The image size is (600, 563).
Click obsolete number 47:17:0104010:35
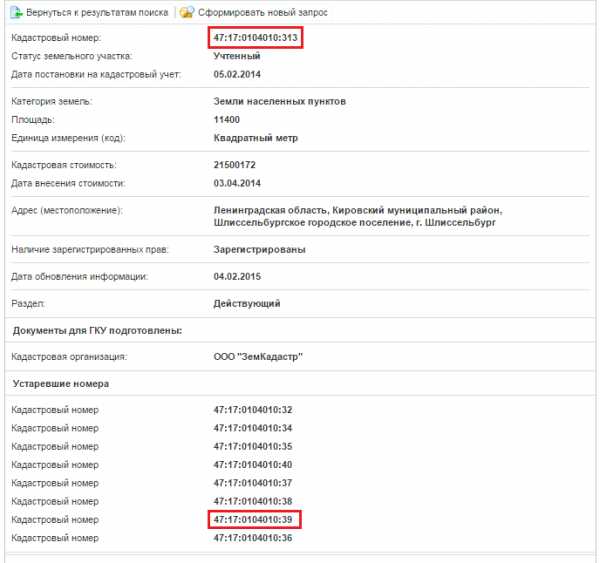(253, 446)
